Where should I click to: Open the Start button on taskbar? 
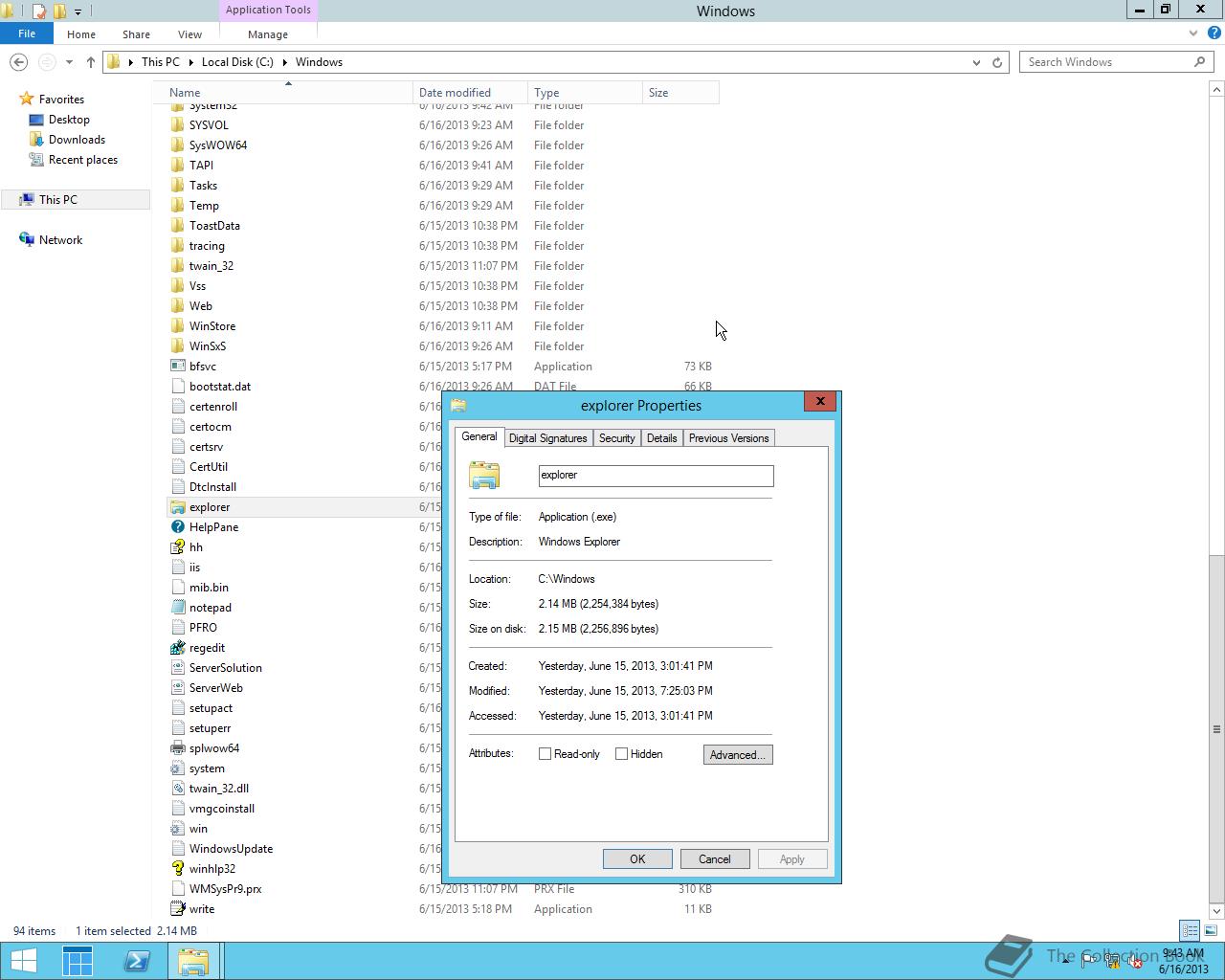click(x=24, y=961)
